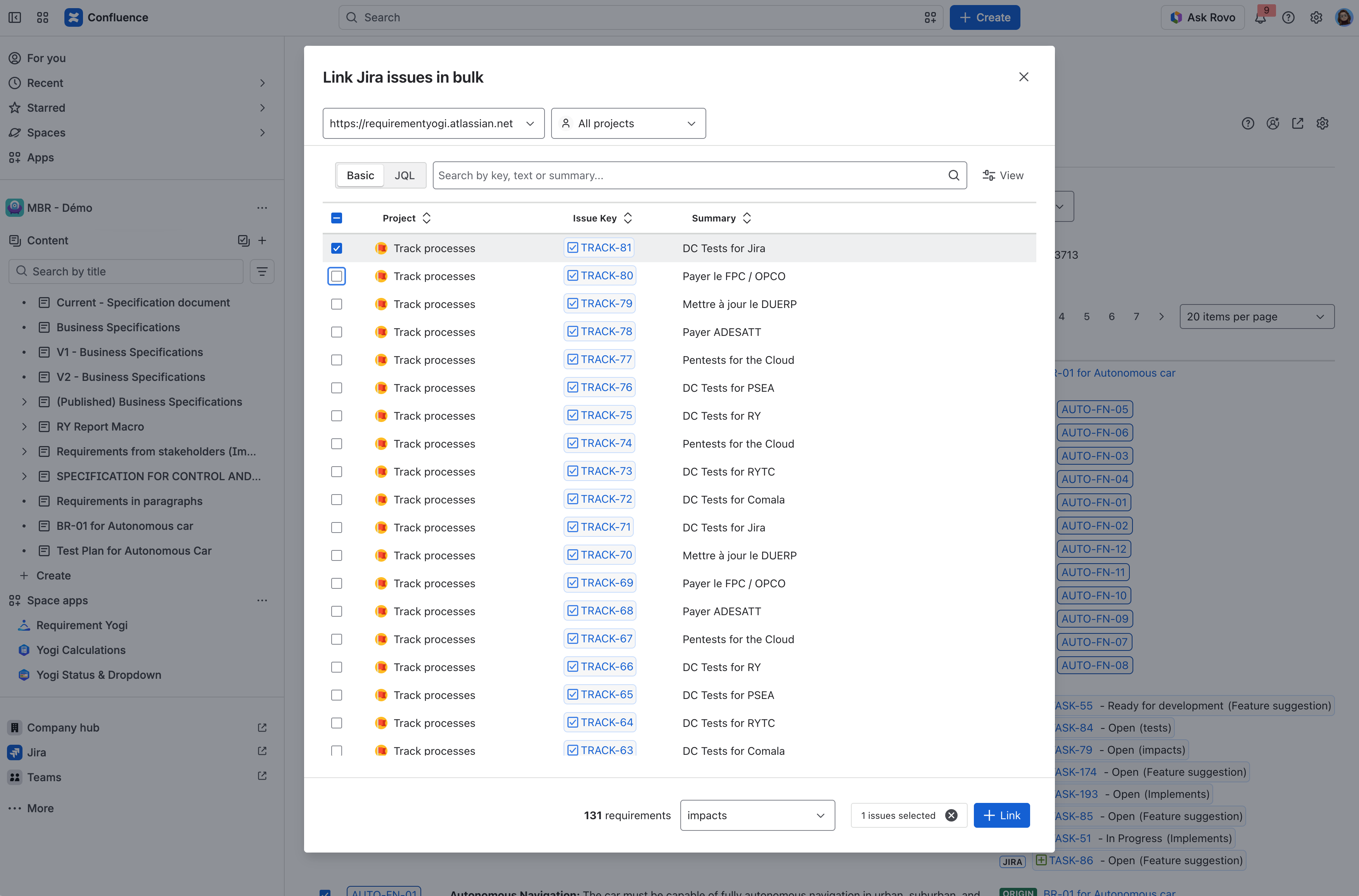Image resolution: width=1359 pixels, height=896 pixels.
Task: Expand RY Report Macro tree item
Action: pos(24,427)
